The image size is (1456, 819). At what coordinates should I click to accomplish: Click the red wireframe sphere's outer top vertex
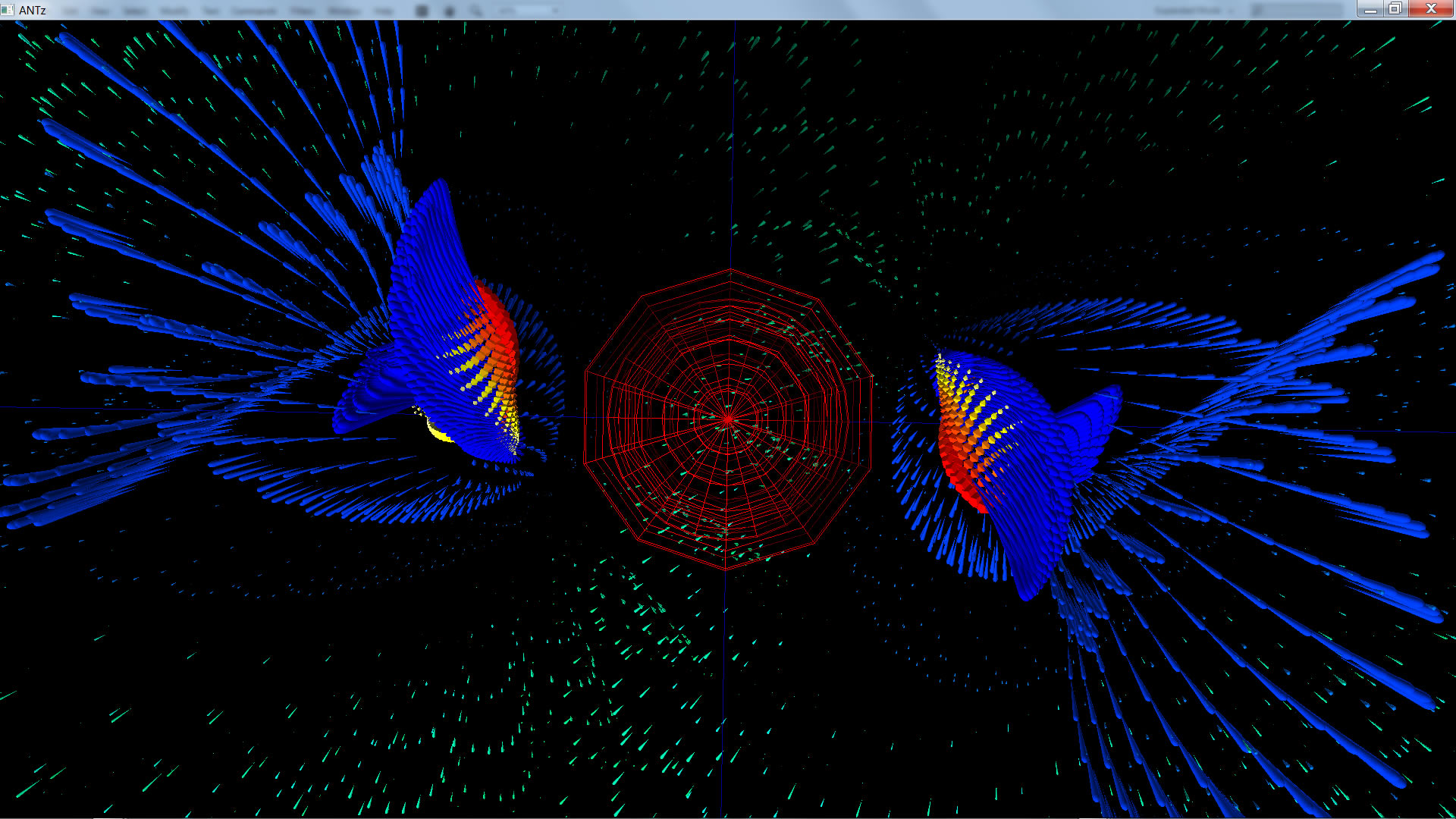pyautogui.click(x=730, y=269)
